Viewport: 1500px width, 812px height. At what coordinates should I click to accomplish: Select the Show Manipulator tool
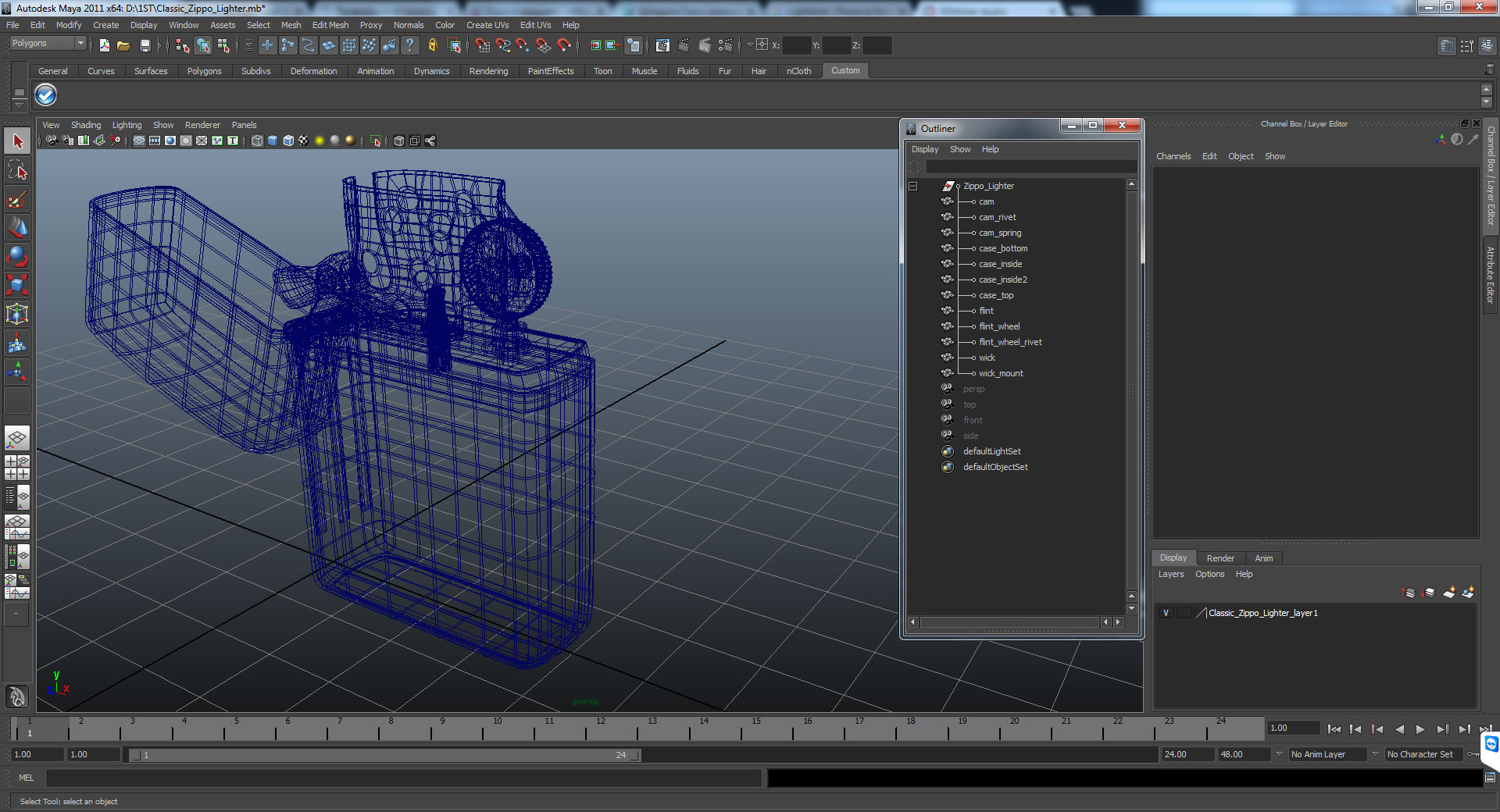click(17, 372)
